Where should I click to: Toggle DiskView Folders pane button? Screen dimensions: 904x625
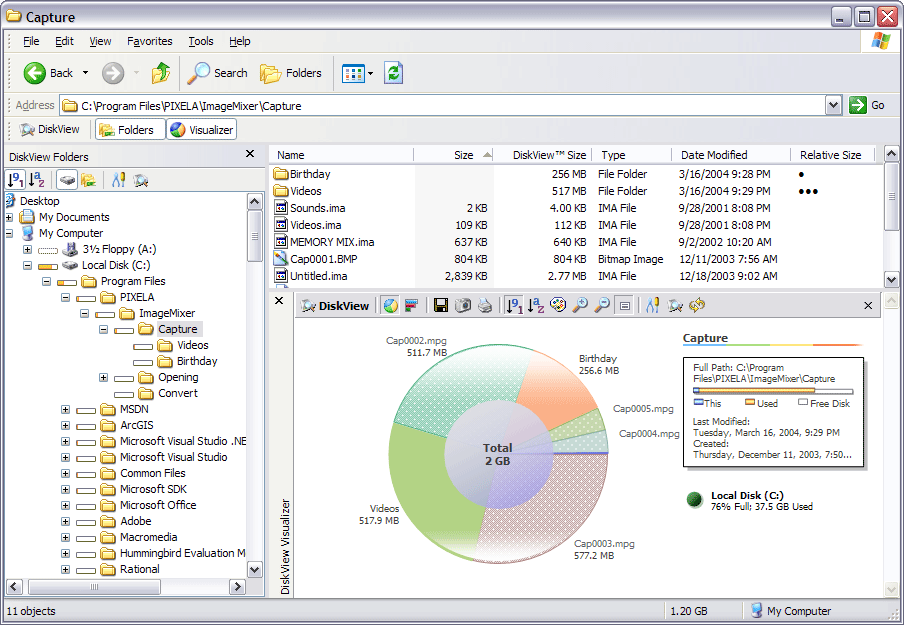130,130
